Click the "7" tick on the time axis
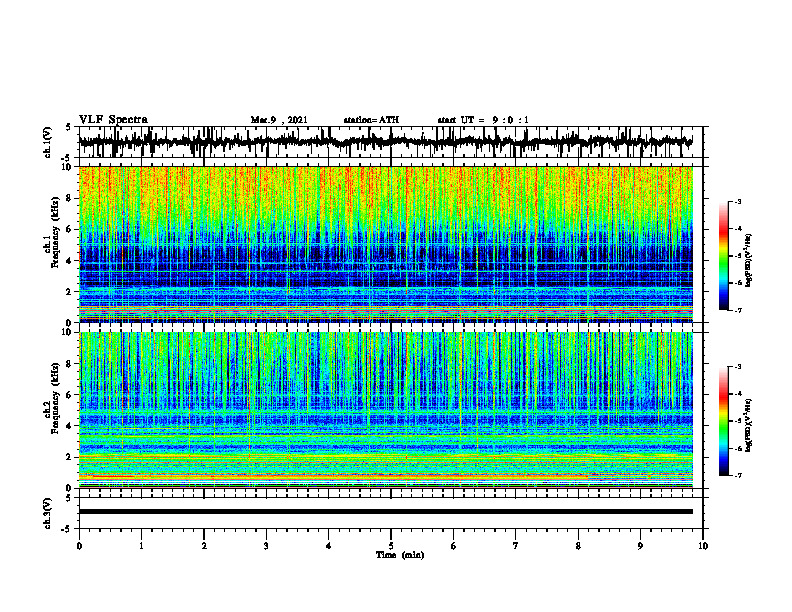The height and width of the screenshot is (612, 792). click(x=516, y=546)
